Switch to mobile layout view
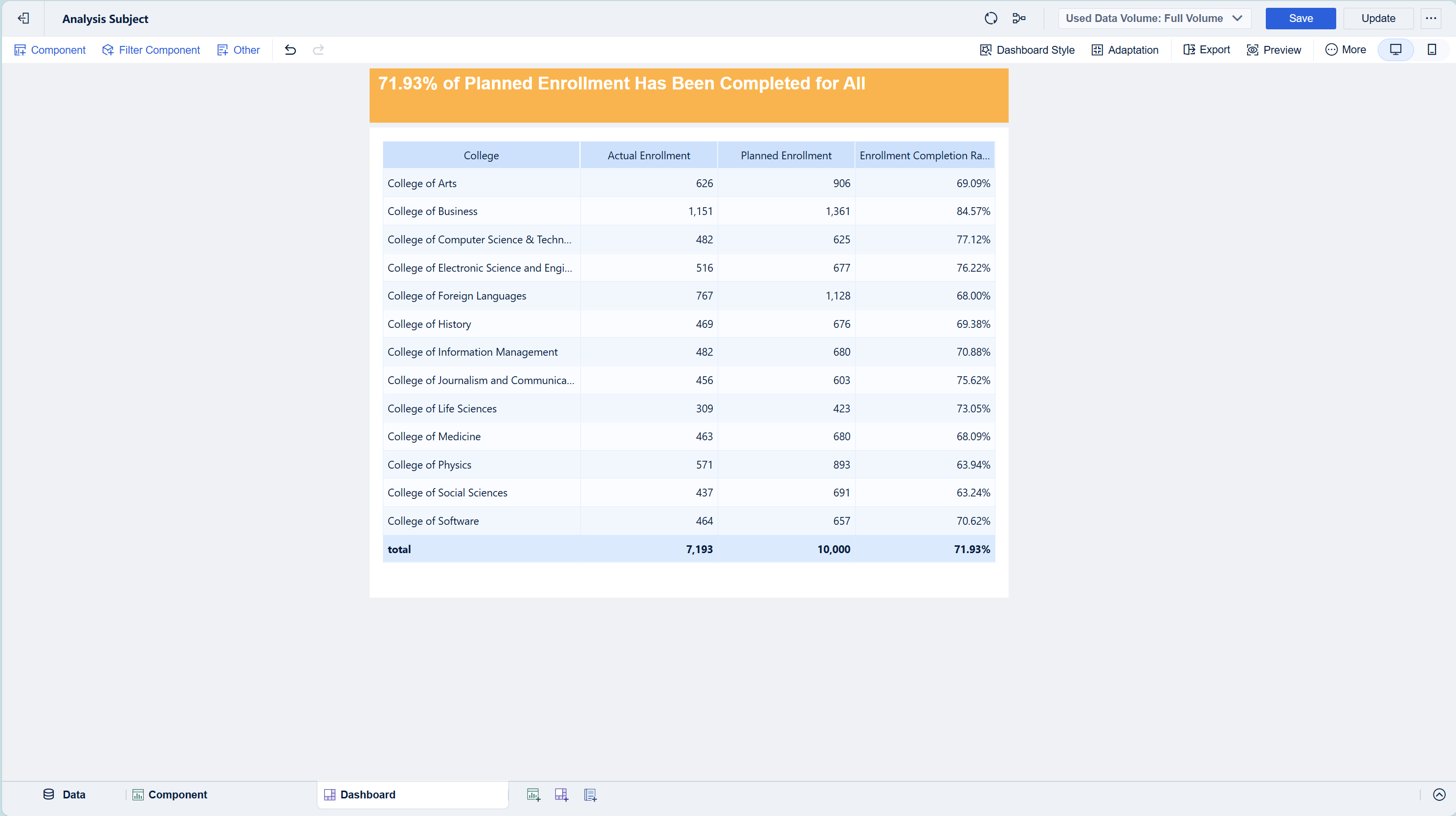1456x816 pixels. point(1432,50)
